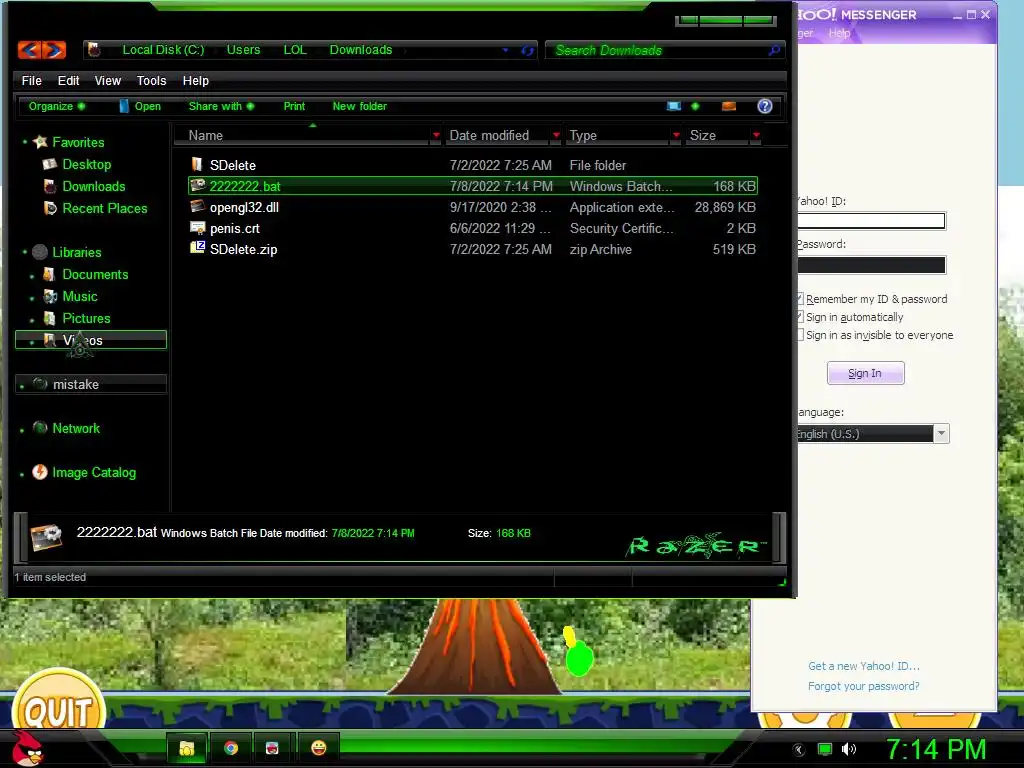Viewport: 1024px width, 768px height.
Task: Open Desktop in Favorites
Action: point(86,165)
